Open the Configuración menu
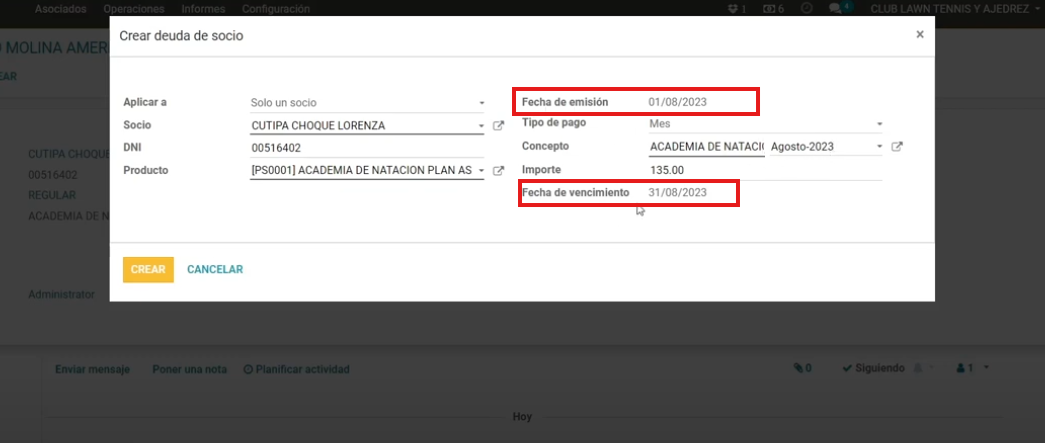The image size is (1045, 443). point(276,9)
